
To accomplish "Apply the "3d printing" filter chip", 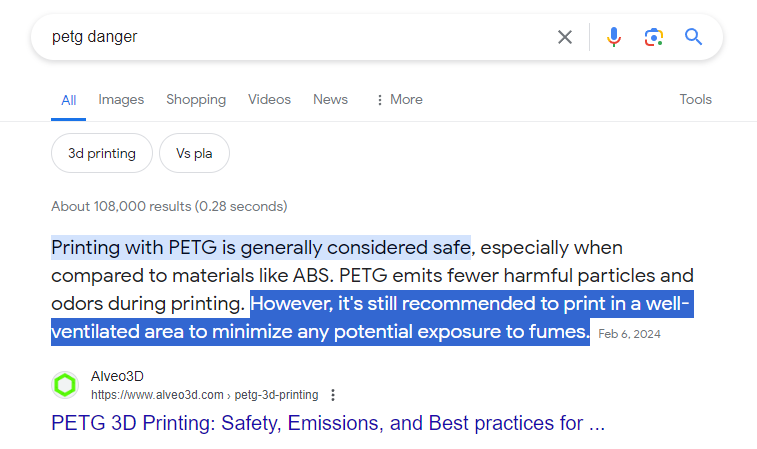I will pyautogui.click(x=101, y=154).
